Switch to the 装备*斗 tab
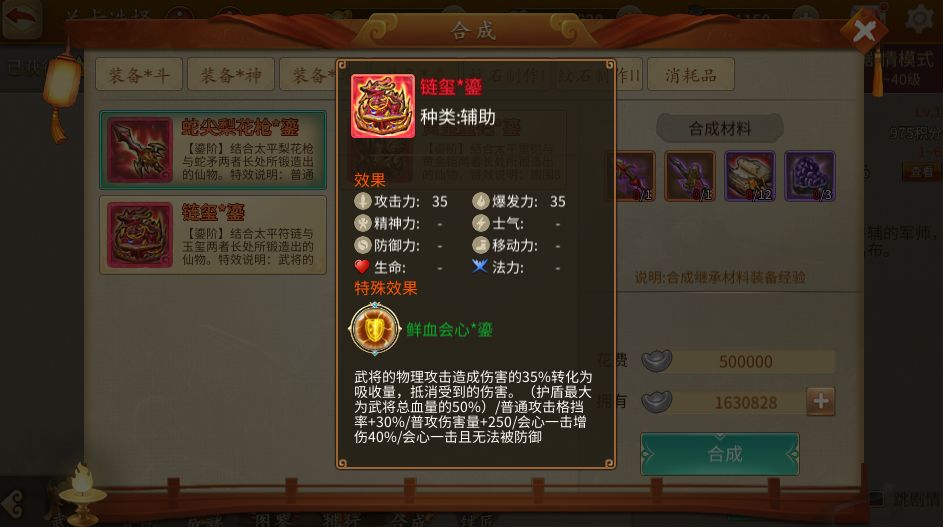This screenshot has width=943, height=527. (x=138, y=75)
